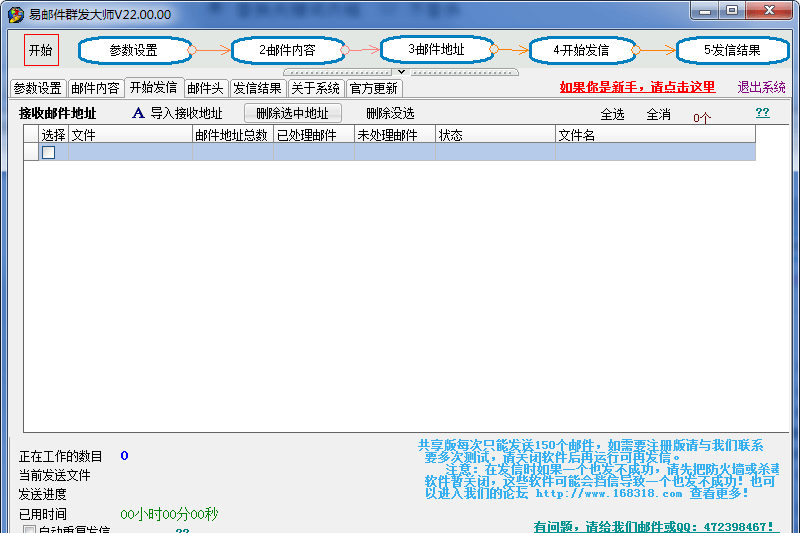This screenshot has height=533, width=800.
Task: Click 全消 to deselect all
Action: coord(658,114)
